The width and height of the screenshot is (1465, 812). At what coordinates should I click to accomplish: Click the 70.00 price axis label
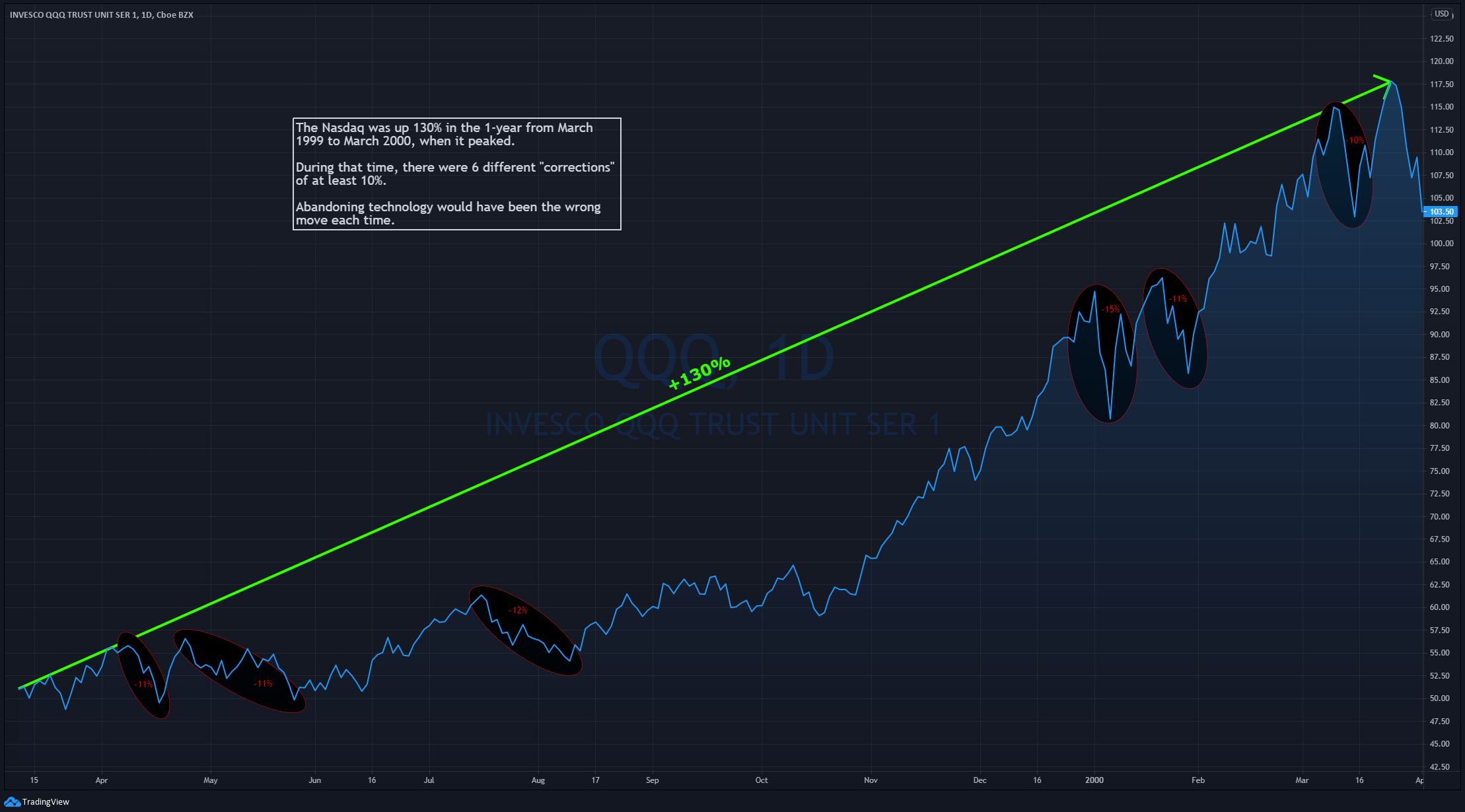coord(1440,517)
